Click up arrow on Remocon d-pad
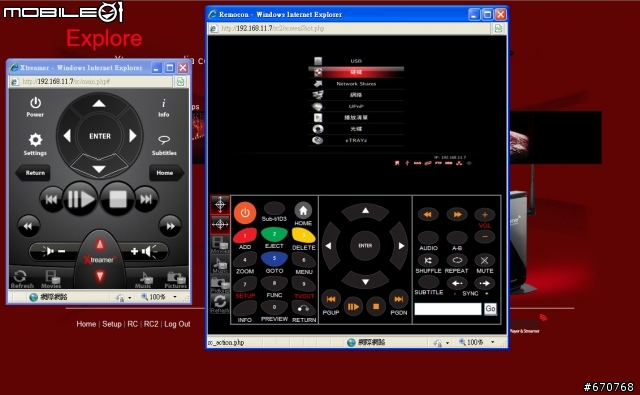This screenshot has width=640, height=395. (365, 211)
